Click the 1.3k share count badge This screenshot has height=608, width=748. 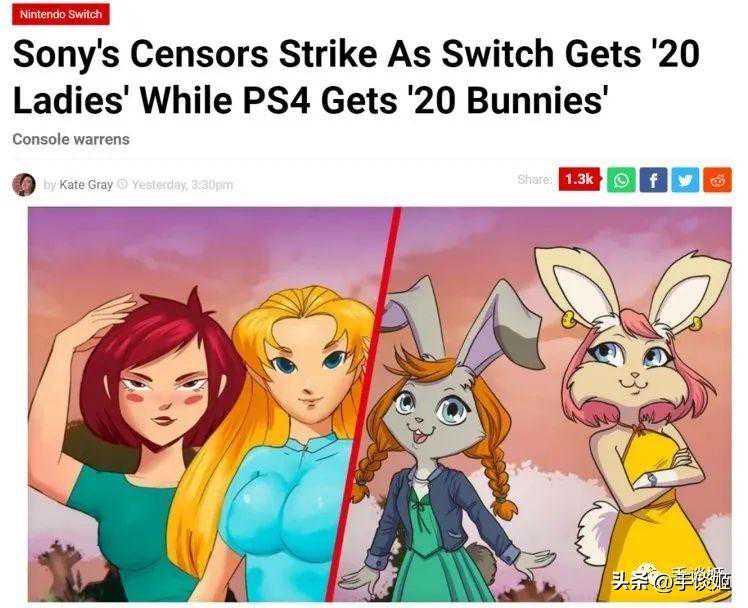pyautogui.click(x=580, y=179)
